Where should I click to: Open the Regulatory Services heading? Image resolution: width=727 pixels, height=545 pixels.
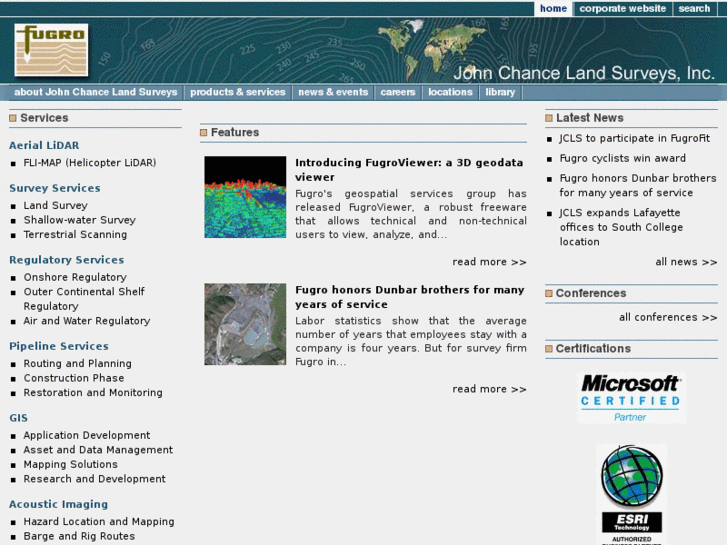coord(67,260)
